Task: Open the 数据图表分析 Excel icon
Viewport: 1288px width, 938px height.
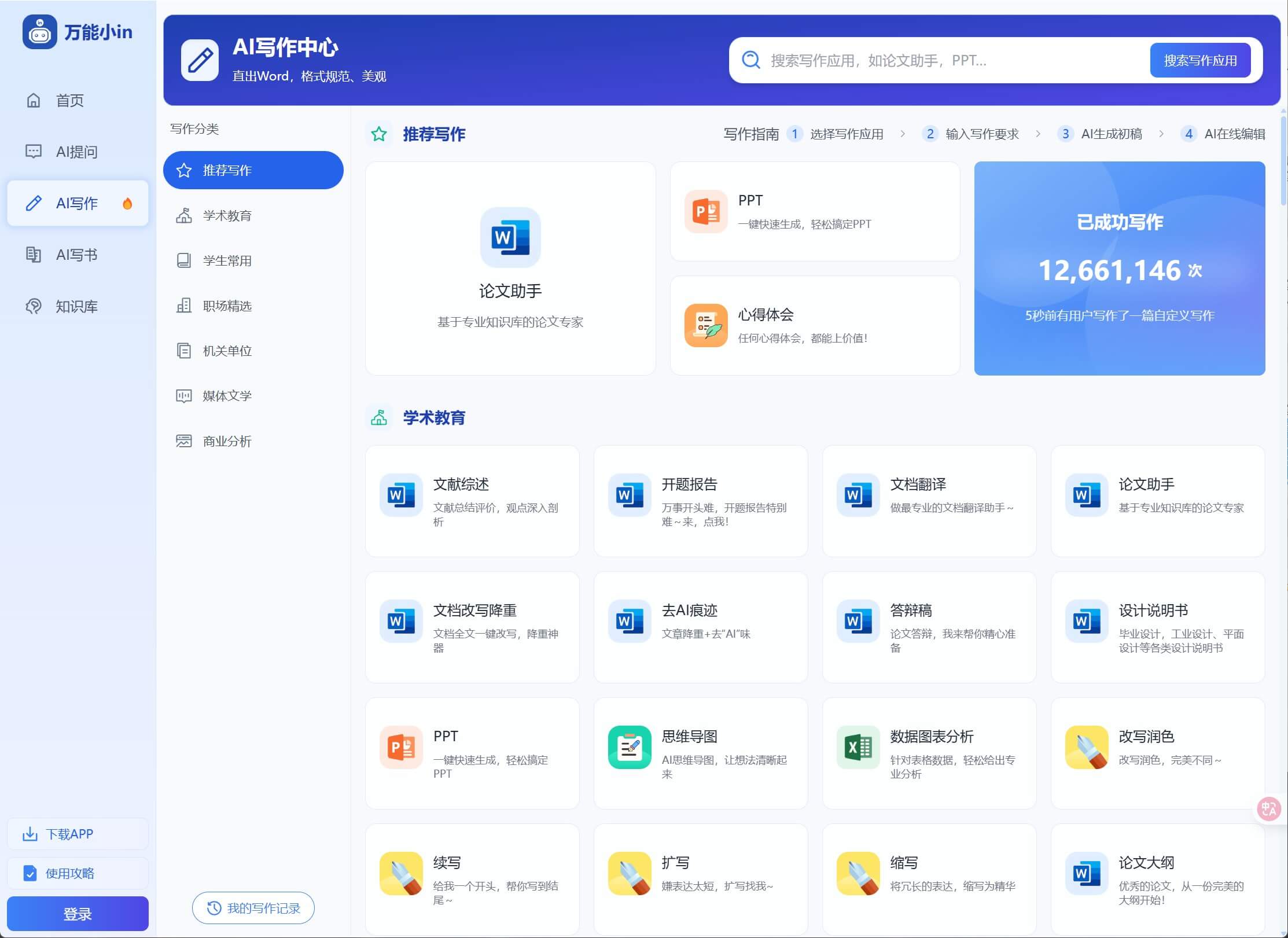Action: coord(858,747)
